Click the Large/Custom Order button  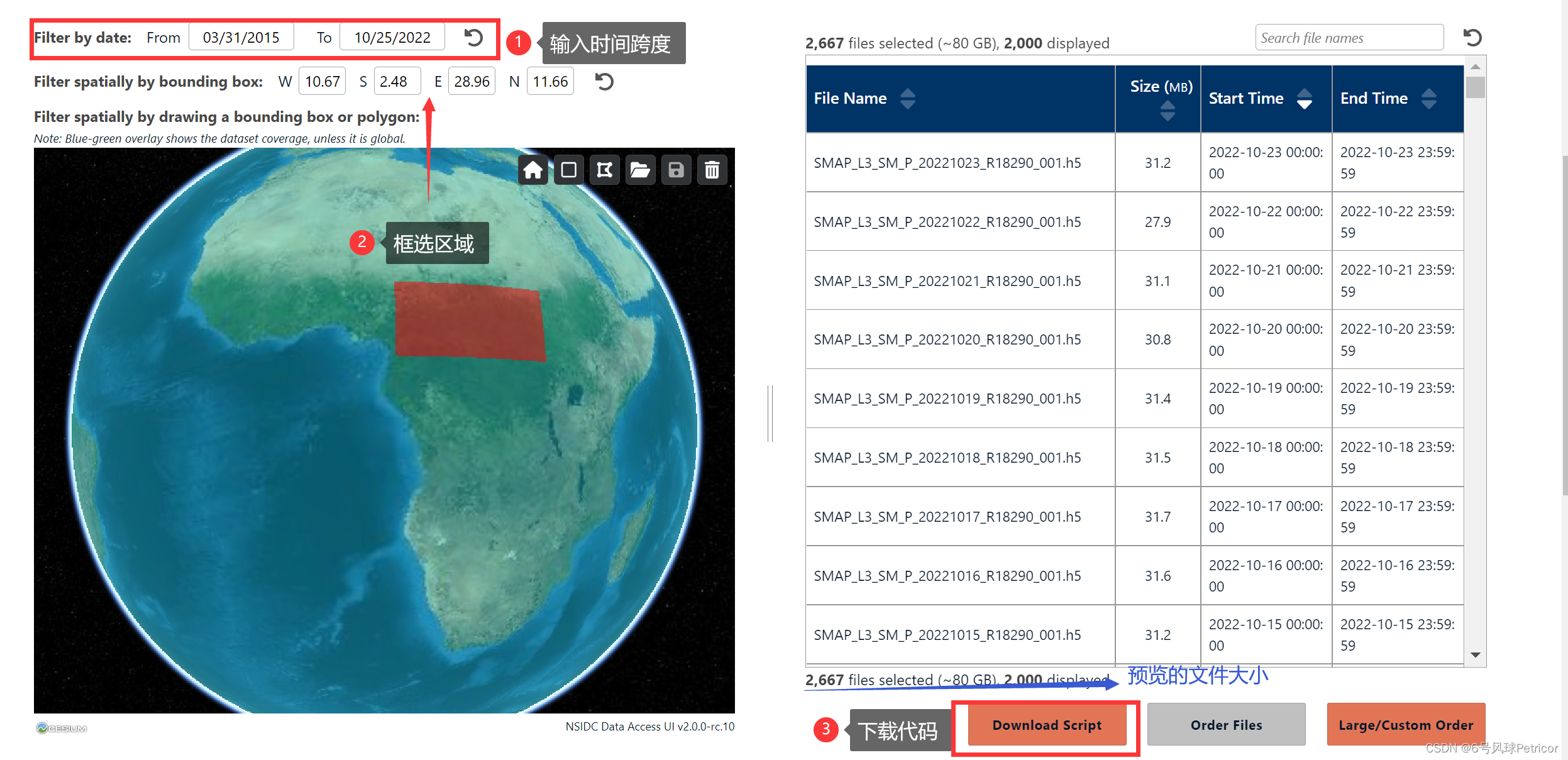coord(1406,725)
